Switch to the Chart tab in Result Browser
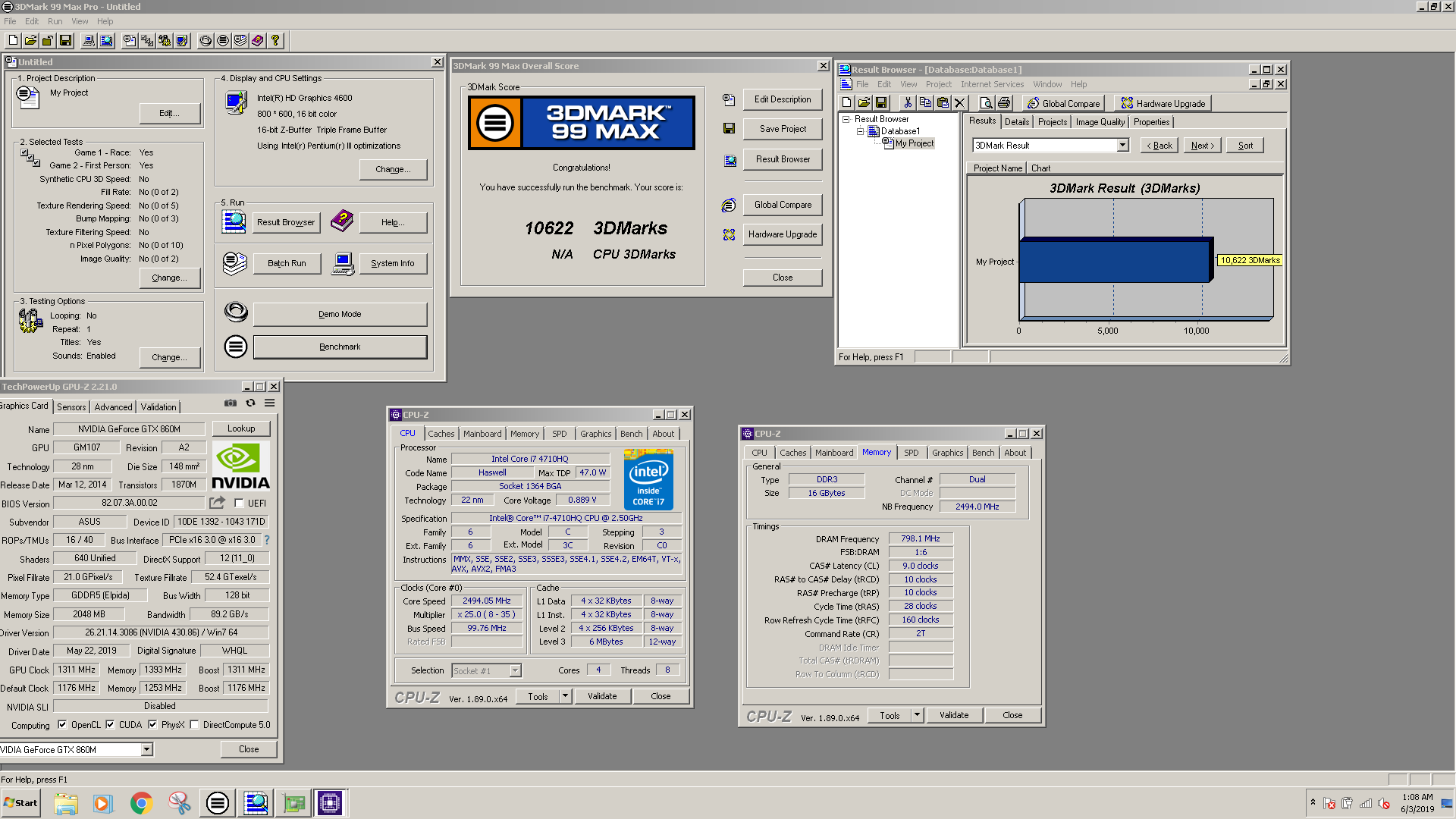This screenshot has width=1456, height=819. pos(1040,168)
